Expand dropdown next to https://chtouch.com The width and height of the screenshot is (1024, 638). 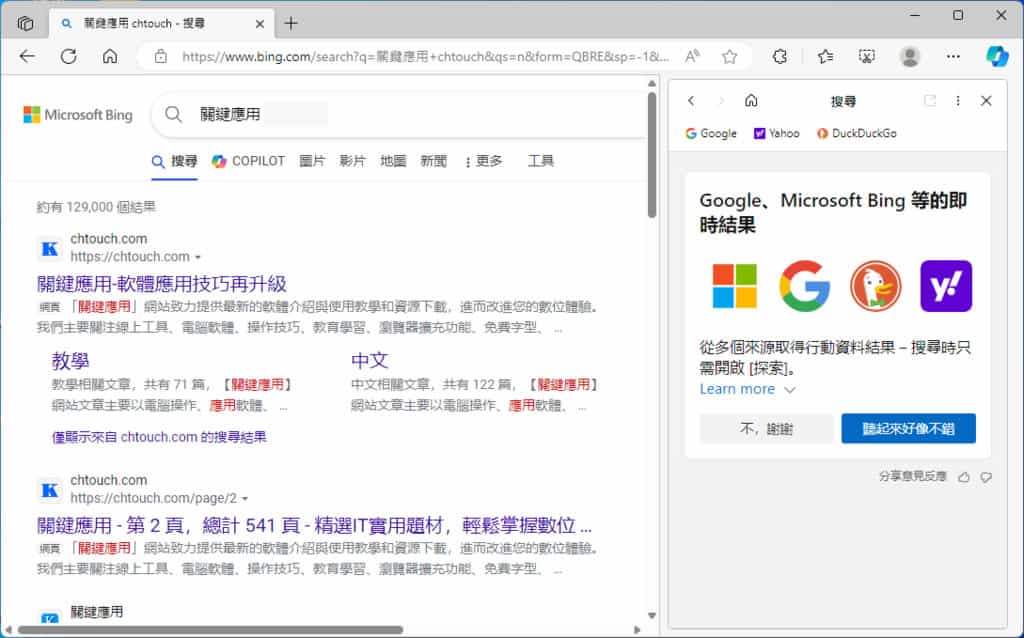pyautogui.click(x=198, y=257)
